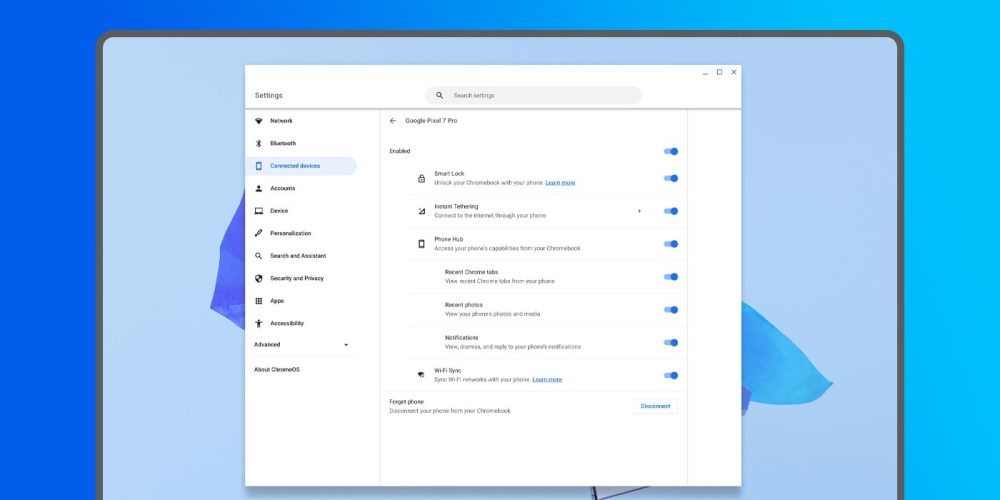Image resolution: width=1000 pixels, height=500 pixels.
Task: Click the Security and Privacy shield icon
Action: point(259,278)
